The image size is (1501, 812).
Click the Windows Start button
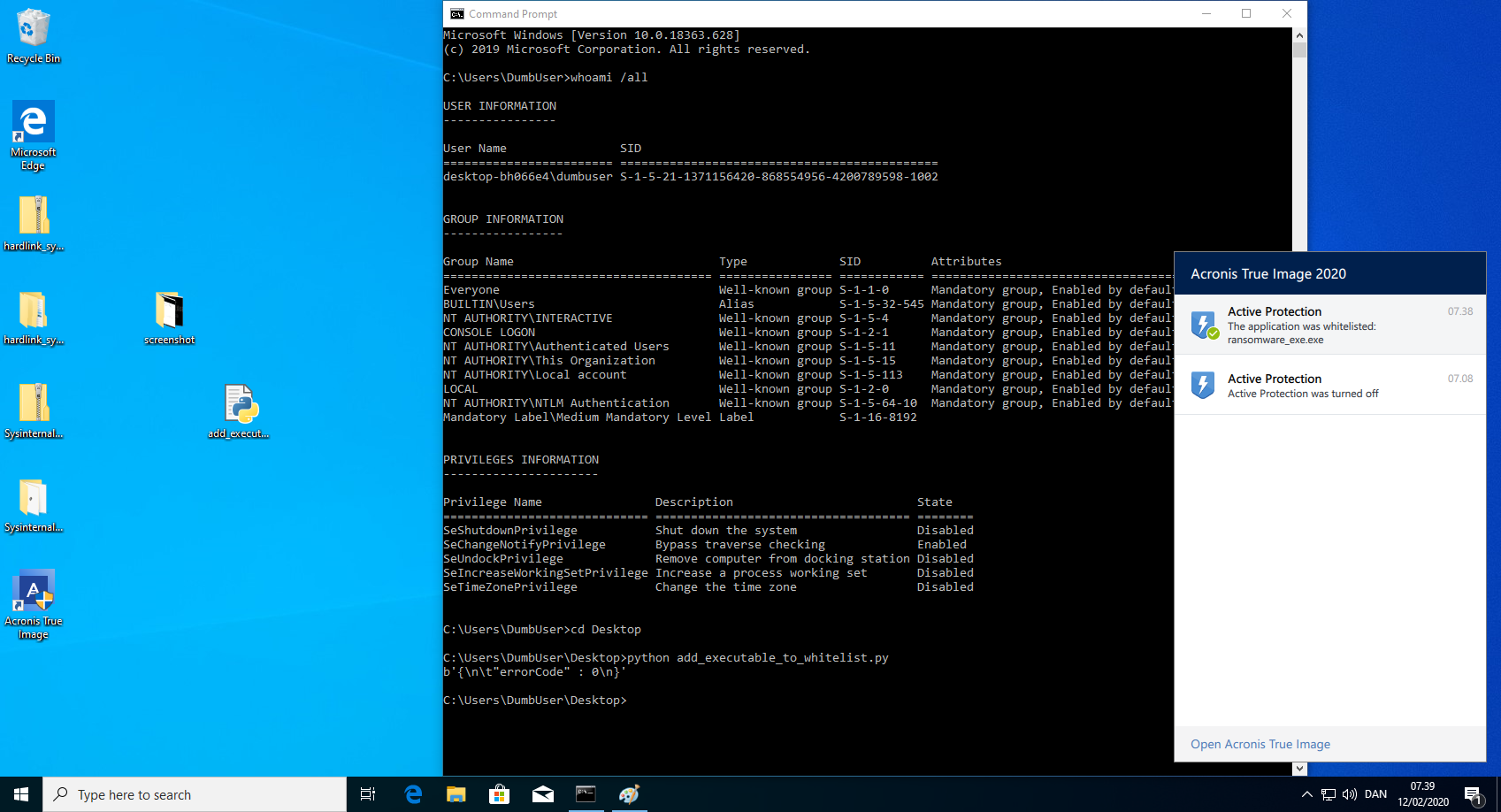click(21, 794)
